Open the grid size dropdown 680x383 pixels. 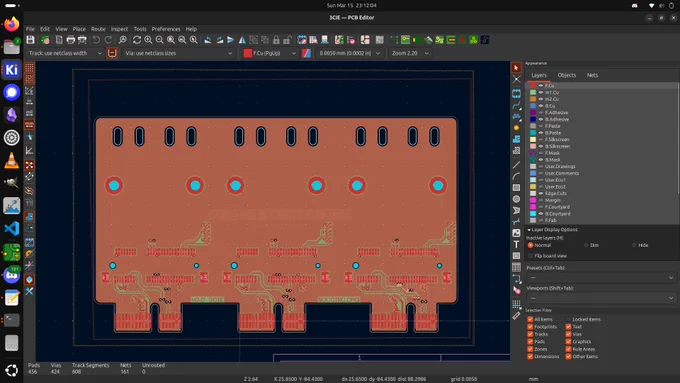coord(349,53)
